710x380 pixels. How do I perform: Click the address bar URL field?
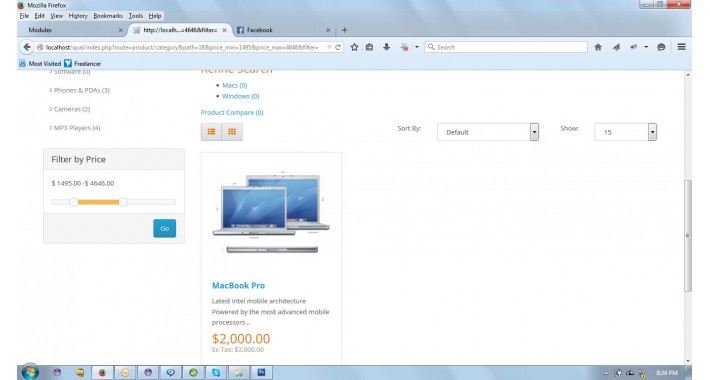(181, 47)
